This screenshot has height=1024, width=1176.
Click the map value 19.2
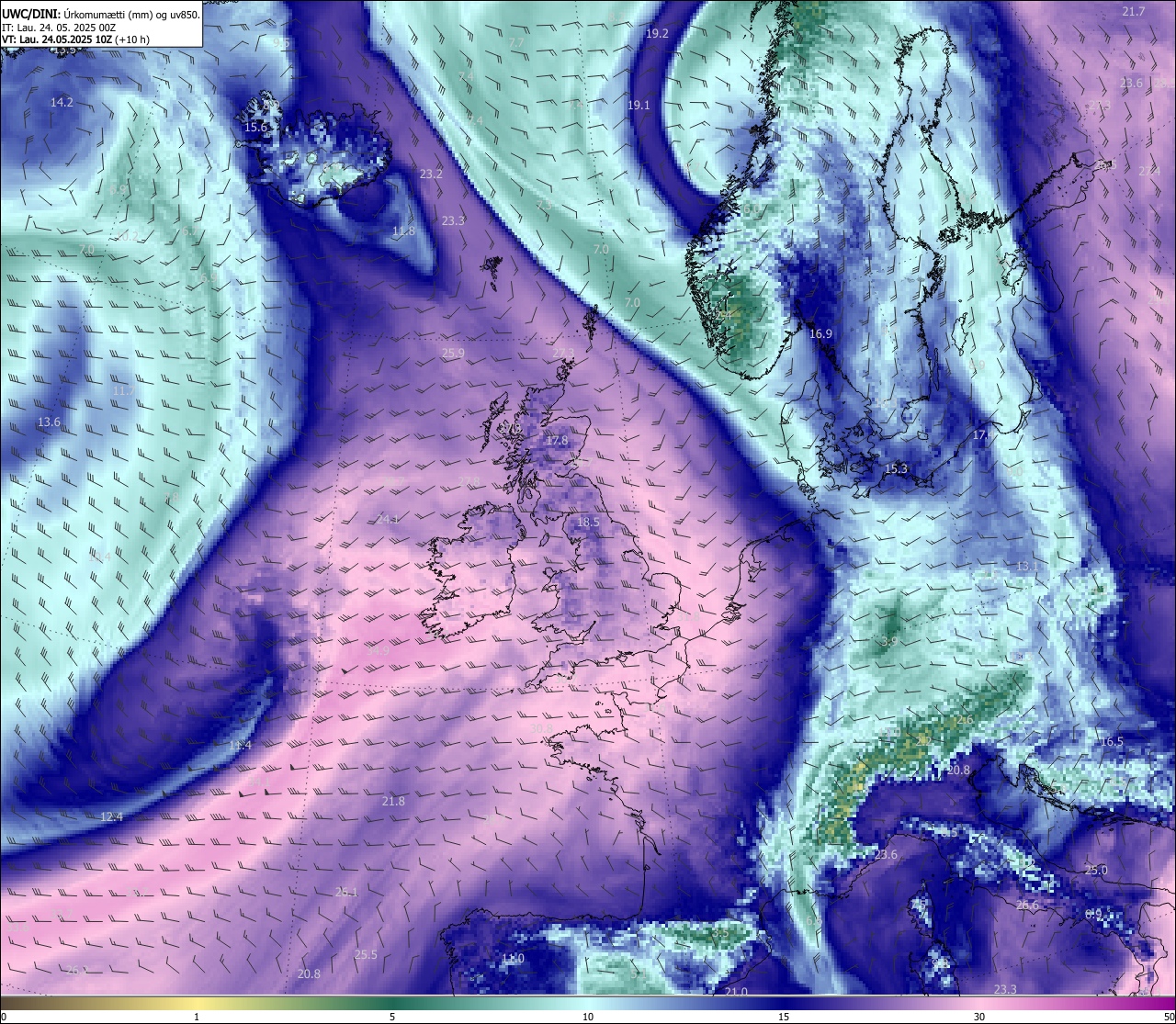(x=657, y=33)
